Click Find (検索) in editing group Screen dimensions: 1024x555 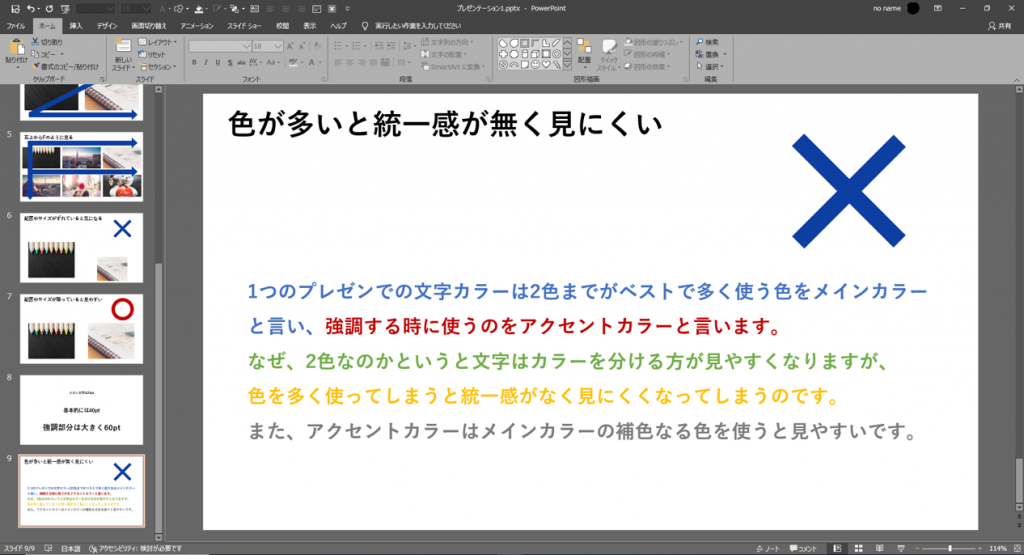[x=707, y=42]
